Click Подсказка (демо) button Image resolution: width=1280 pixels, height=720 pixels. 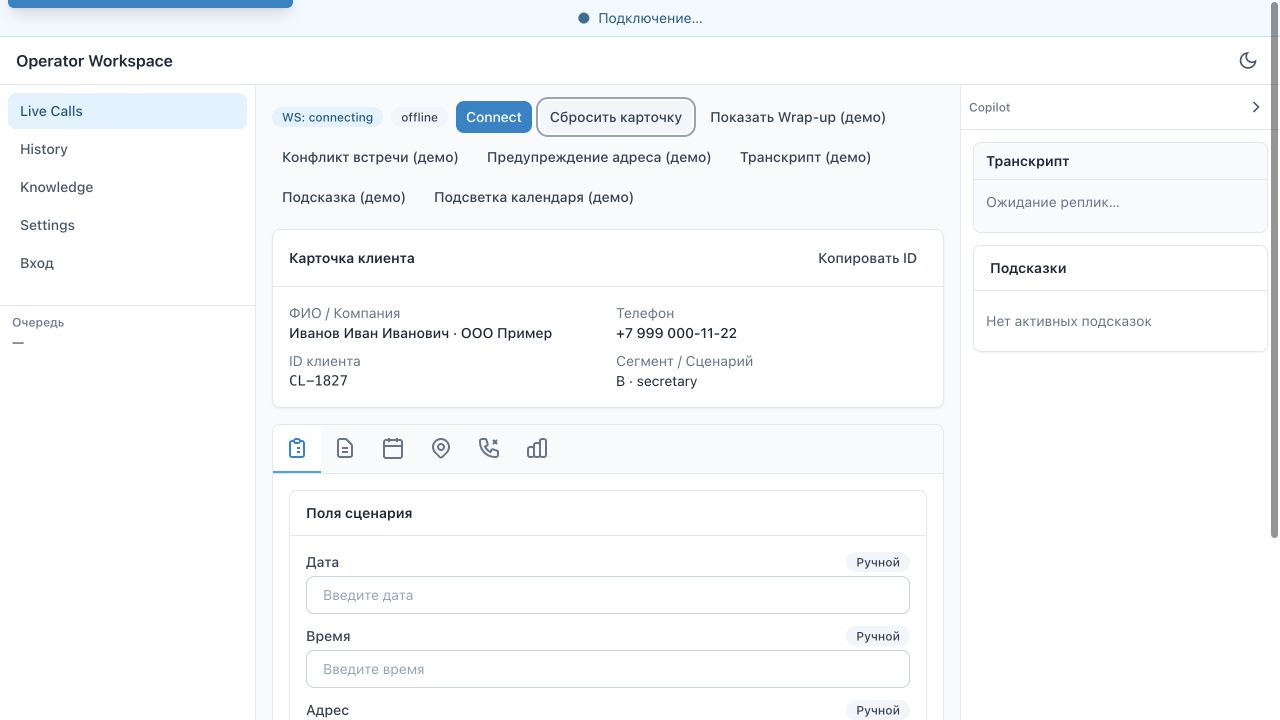(x=344, y=197)
